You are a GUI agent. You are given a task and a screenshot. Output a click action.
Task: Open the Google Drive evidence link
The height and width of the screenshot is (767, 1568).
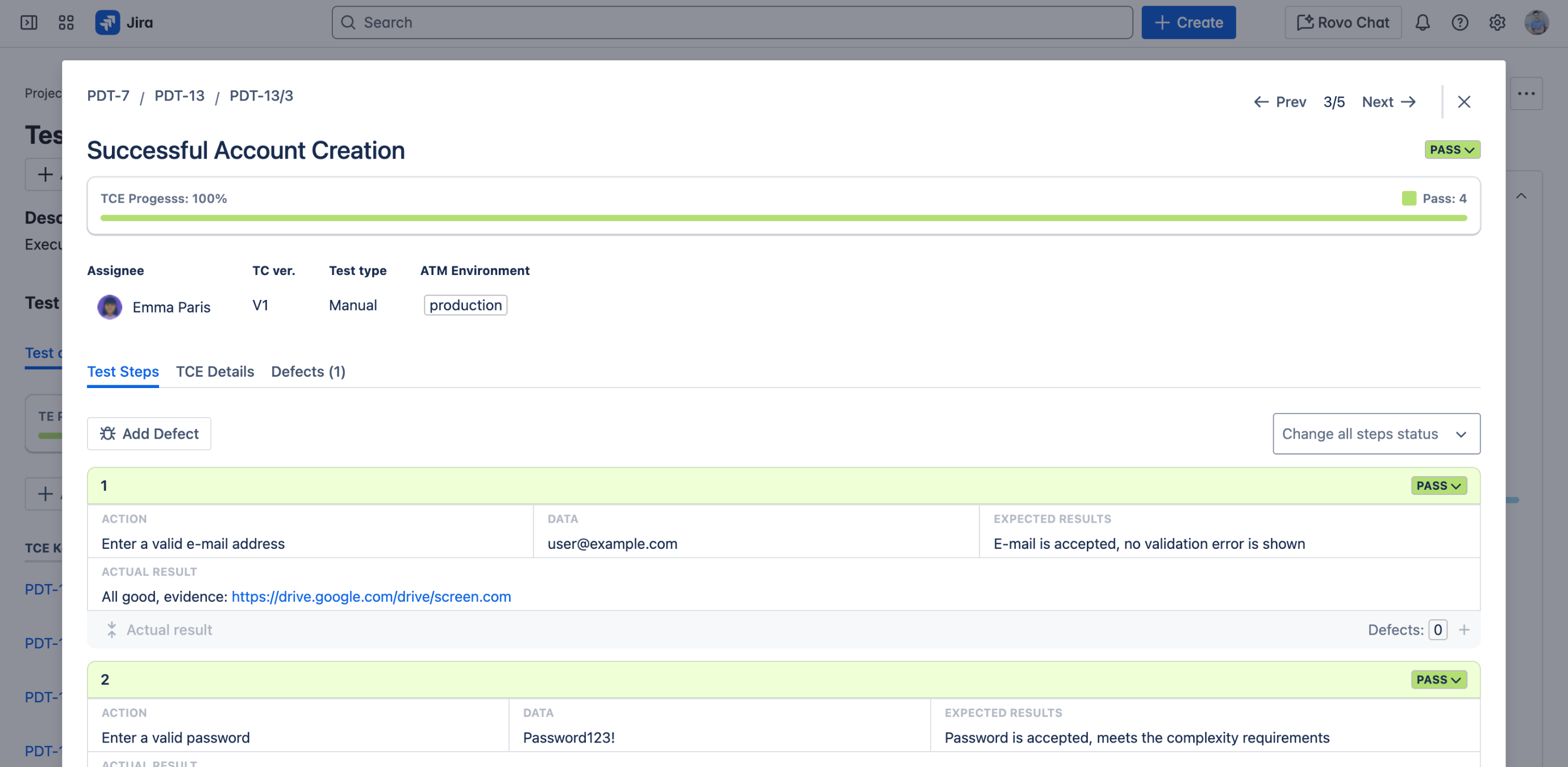click(x=370, y=597)
